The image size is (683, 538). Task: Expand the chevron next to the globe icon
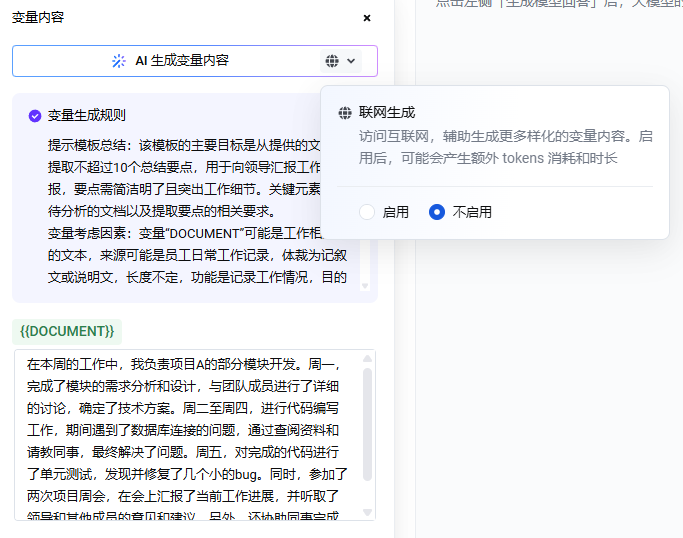pos(351,61)
